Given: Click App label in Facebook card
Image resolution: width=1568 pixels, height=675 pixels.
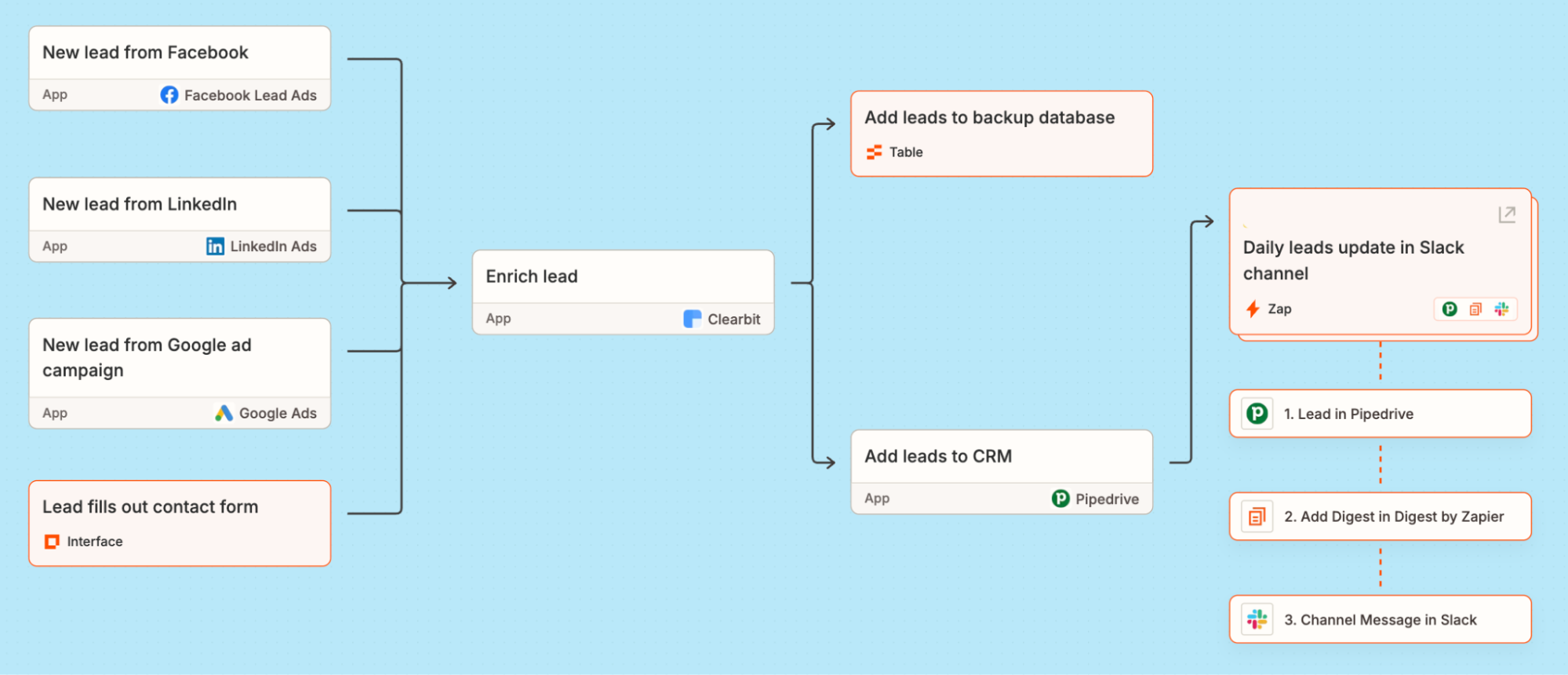Looking at the screenshot, I should coord(55,95).
